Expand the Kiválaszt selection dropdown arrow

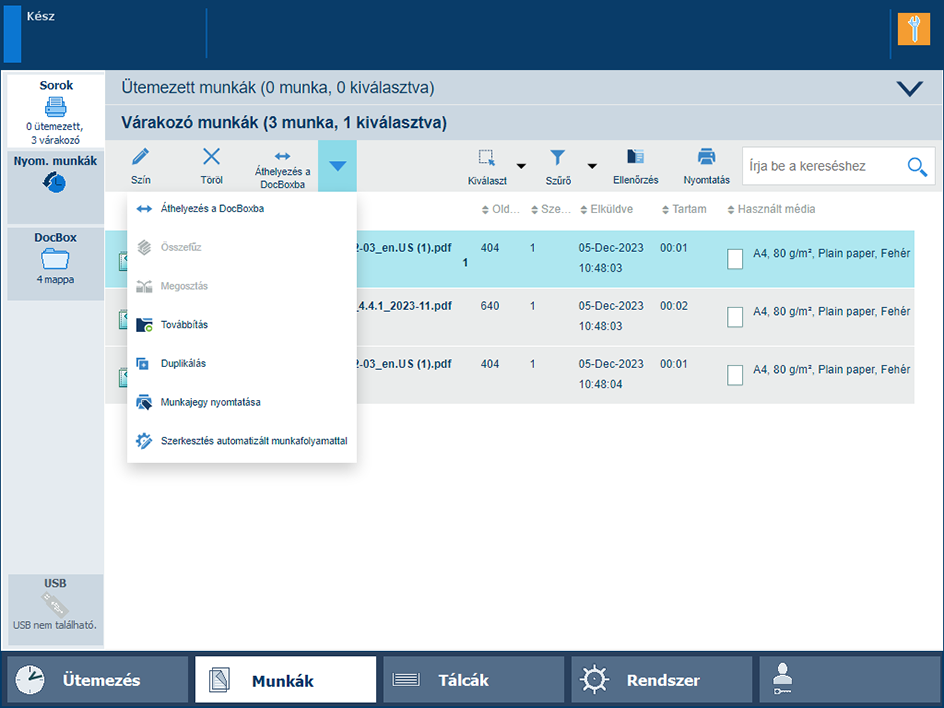pyautogui.click(x=520, y=166)
